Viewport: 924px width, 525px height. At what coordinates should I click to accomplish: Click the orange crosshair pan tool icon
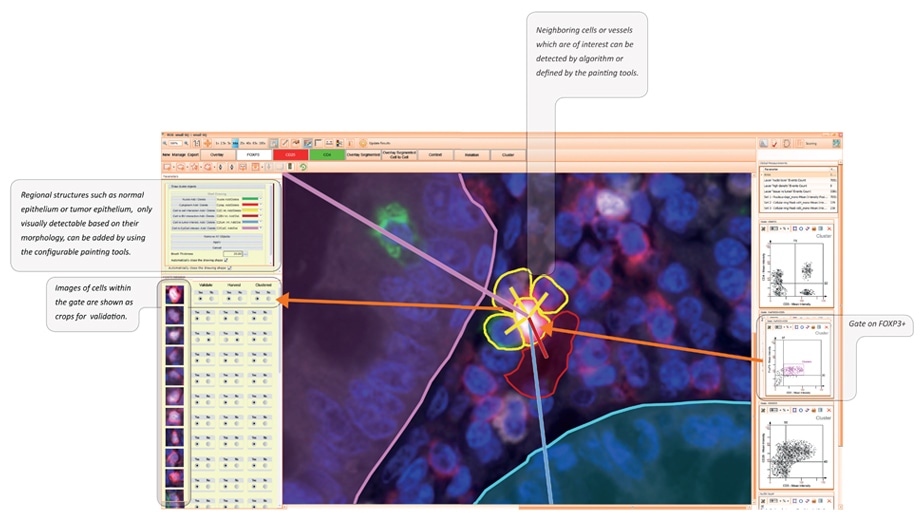tap(209, 143)
